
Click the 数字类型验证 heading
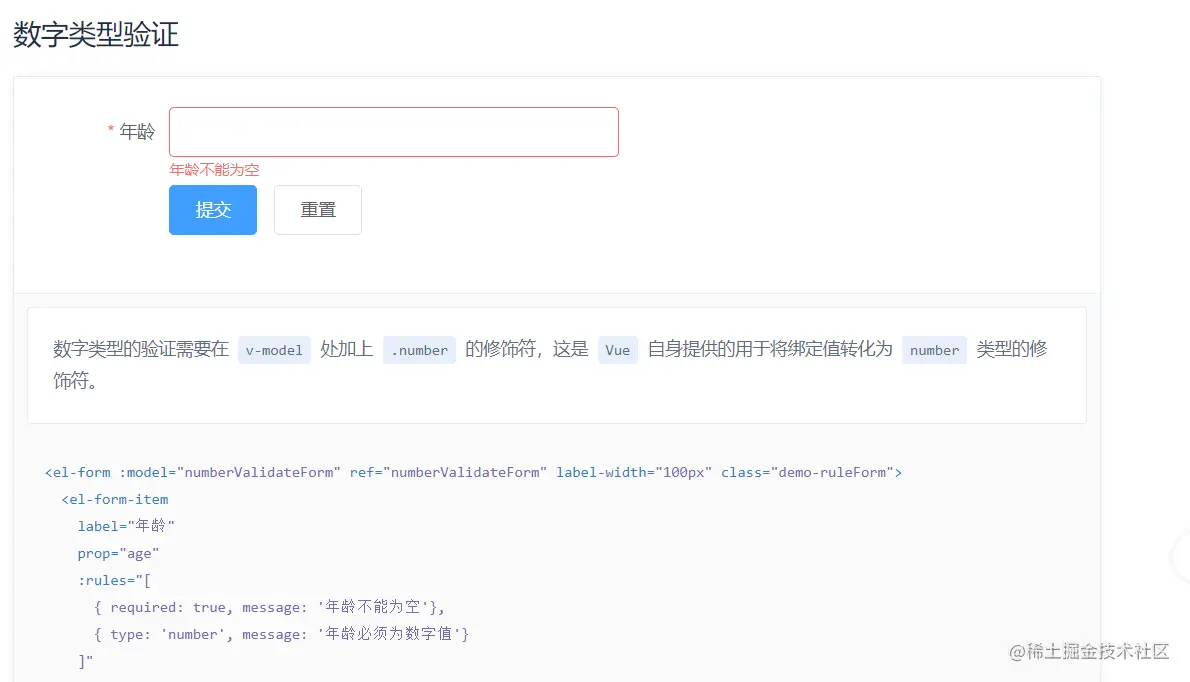(x=96, y=35)
